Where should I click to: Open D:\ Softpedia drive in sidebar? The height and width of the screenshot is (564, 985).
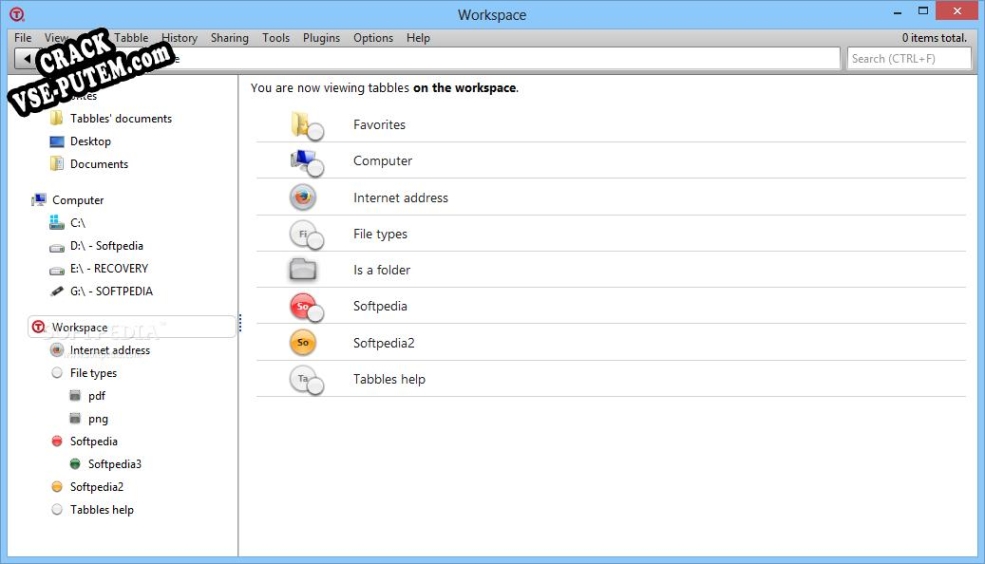[97, 246]
